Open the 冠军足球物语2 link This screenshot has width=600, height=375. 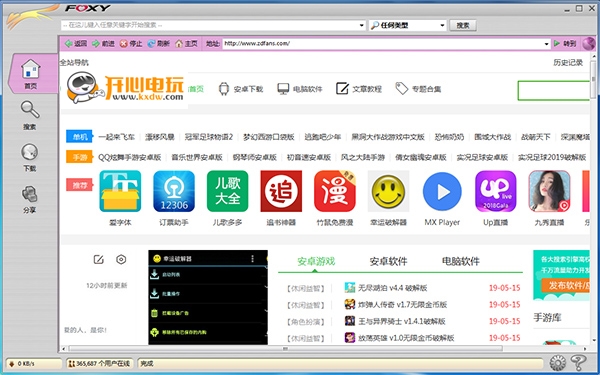click(x=209, y=137)
